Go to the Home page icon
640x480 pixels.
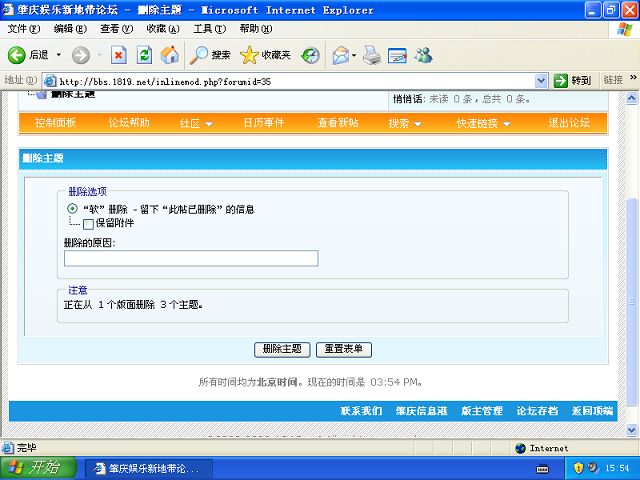pos(170,55)
